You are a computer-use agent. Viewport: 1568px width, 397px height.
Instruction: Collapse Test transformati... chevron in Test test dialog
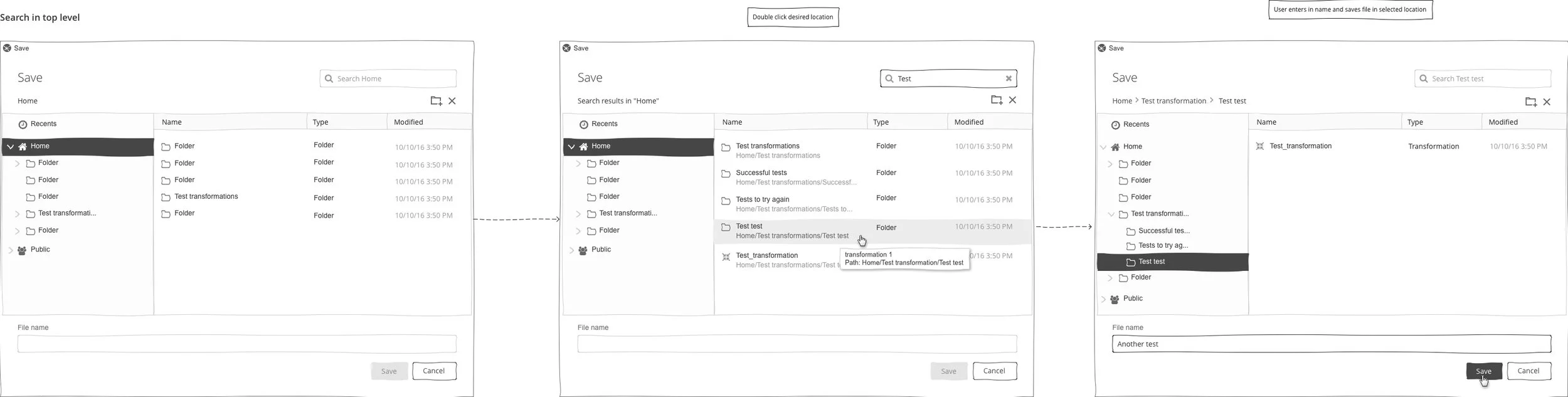click(x=1111, y=214)
